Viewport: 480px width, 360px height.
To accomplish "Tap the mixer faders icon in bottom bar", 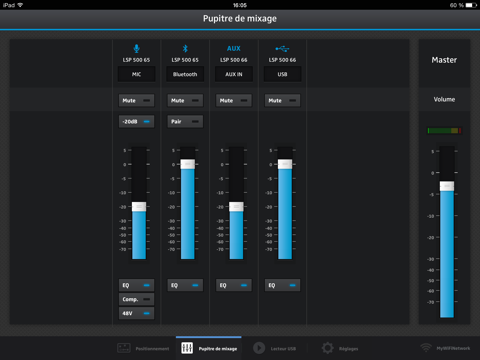I will tap(187, 348).
